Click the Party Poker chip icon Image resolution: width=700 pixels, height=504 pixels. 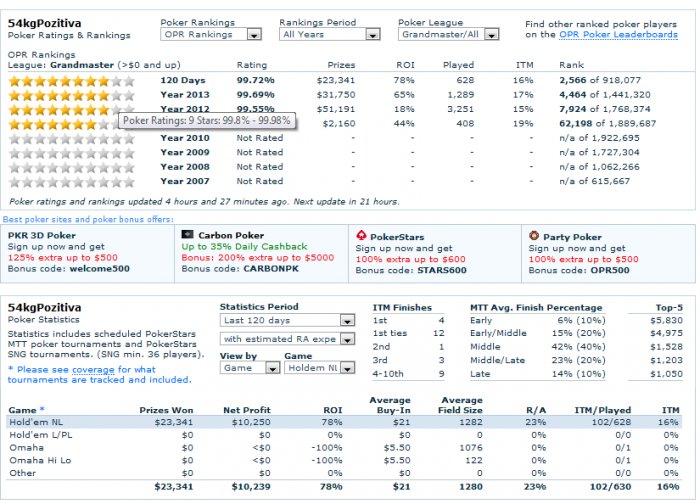point(534,235)
